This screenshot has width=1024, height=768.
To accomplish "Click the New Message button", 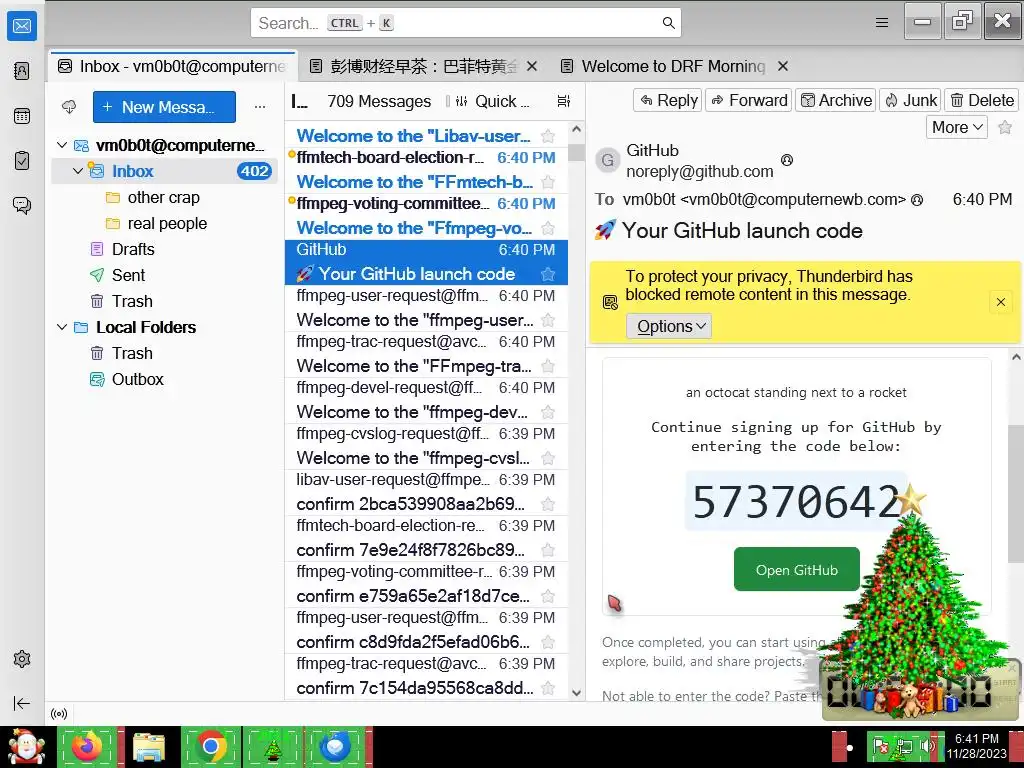I will [164, 107].
